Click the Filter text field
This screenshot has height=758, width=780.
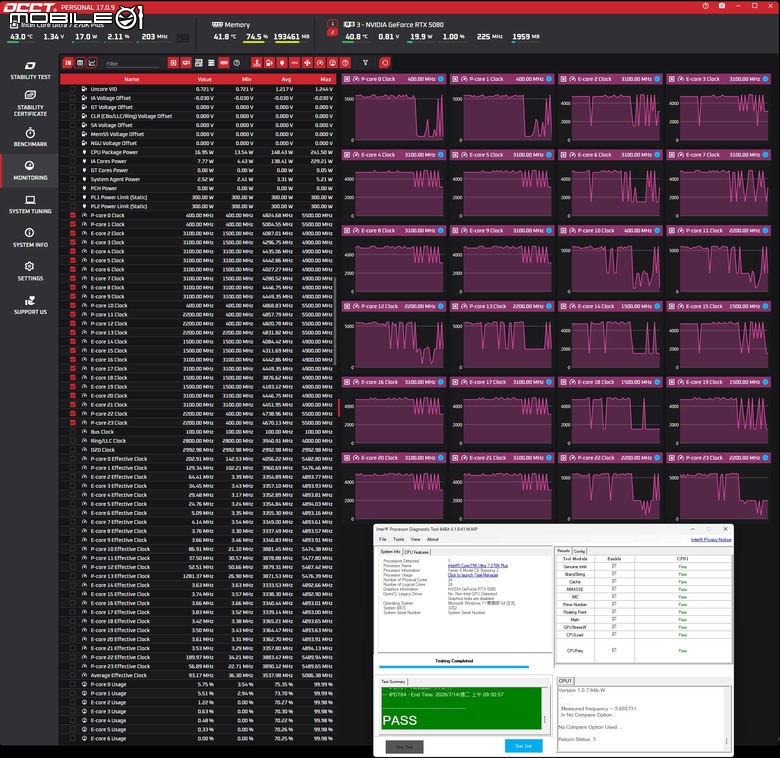(x=132, y=64)
